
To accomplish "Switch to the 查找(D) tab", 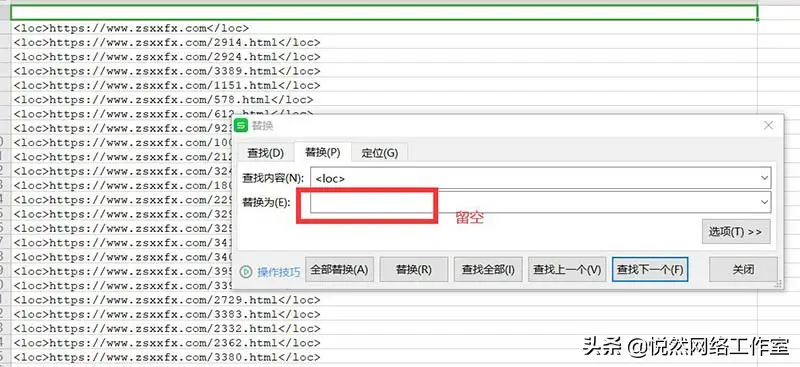I will click(x=265, y=153).
